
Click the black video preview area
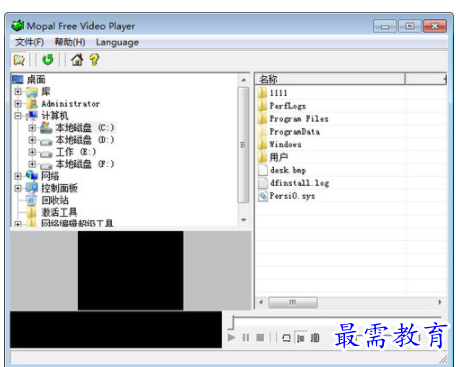tap(130, 270)
